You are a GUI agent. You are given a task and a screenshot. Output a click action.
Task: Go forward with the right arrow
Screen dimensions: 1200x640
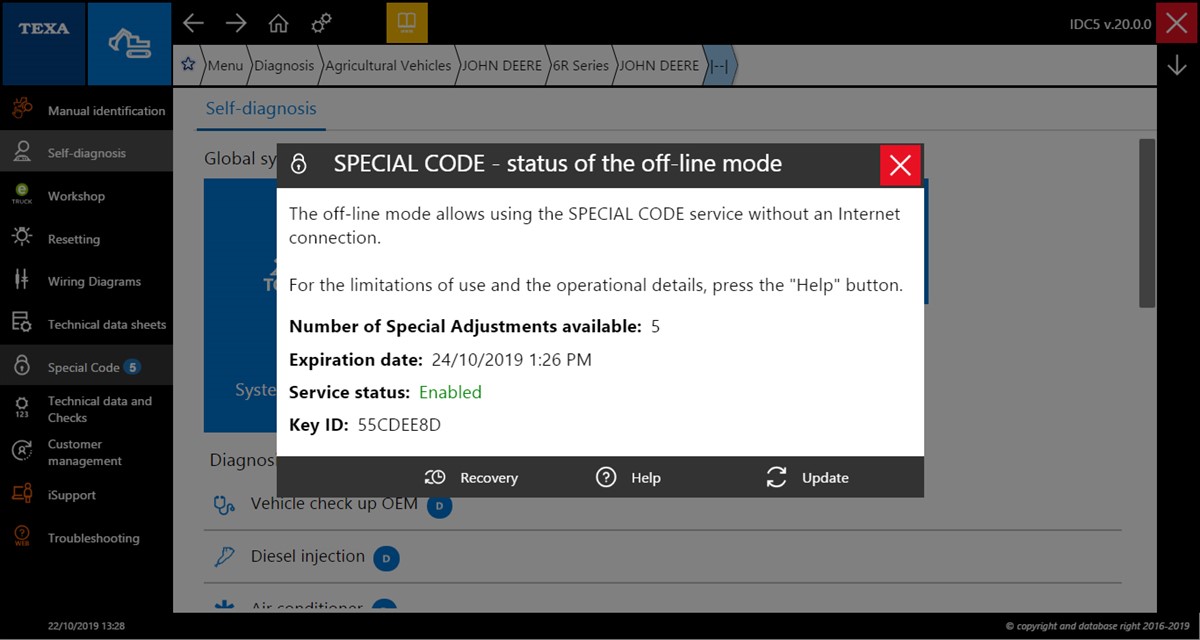[236, 23]
